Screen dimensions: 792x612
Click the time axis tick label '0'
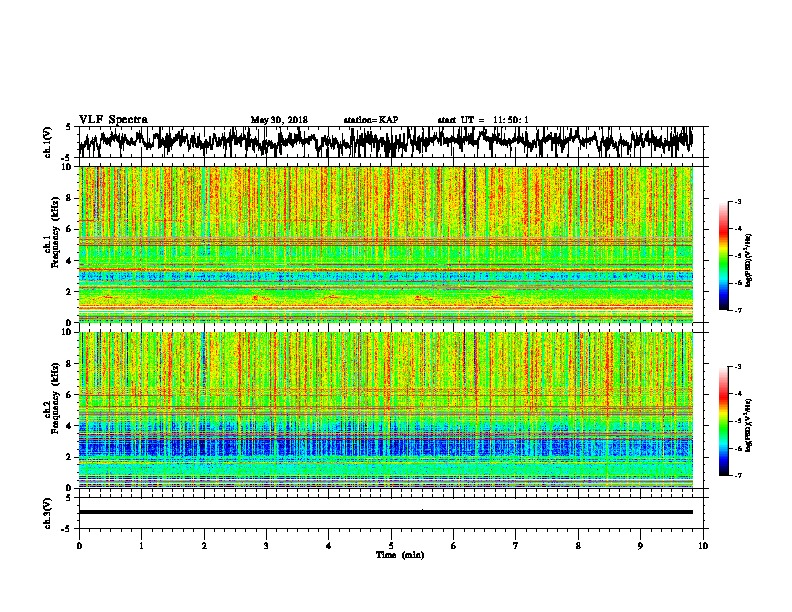(x=79, y=546)
